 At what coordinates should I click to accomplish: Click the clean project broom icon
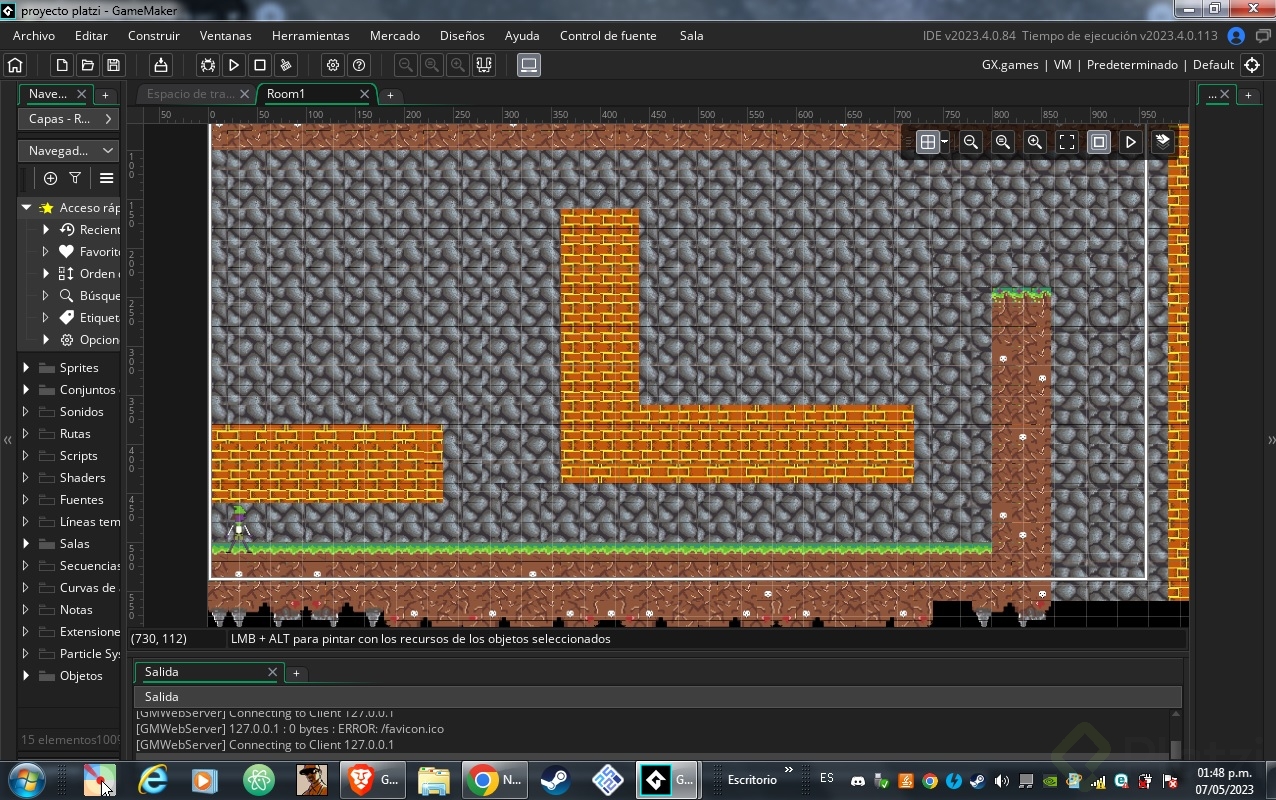(286, 65)
